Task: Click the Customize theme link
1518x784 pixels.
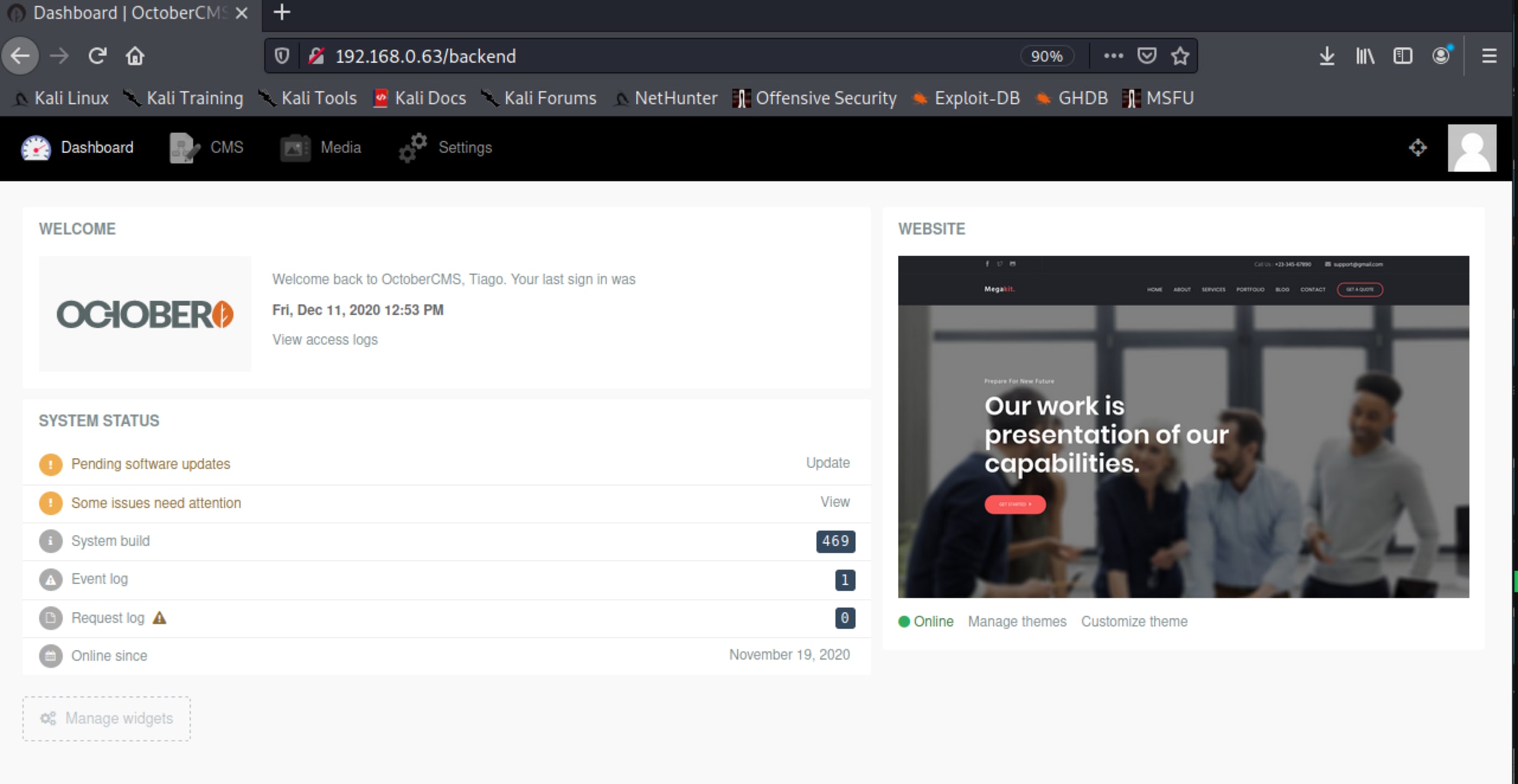Action: [1134, 621]
